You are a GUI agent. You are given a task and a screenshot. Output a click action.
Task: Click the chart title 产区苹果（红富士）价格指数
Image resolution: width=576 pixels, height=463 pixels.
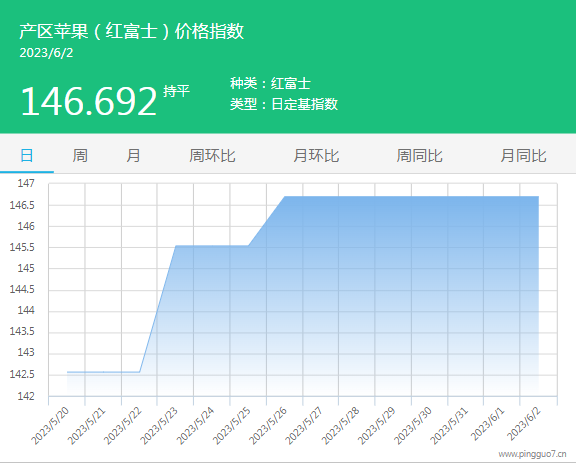coord(132,31)
